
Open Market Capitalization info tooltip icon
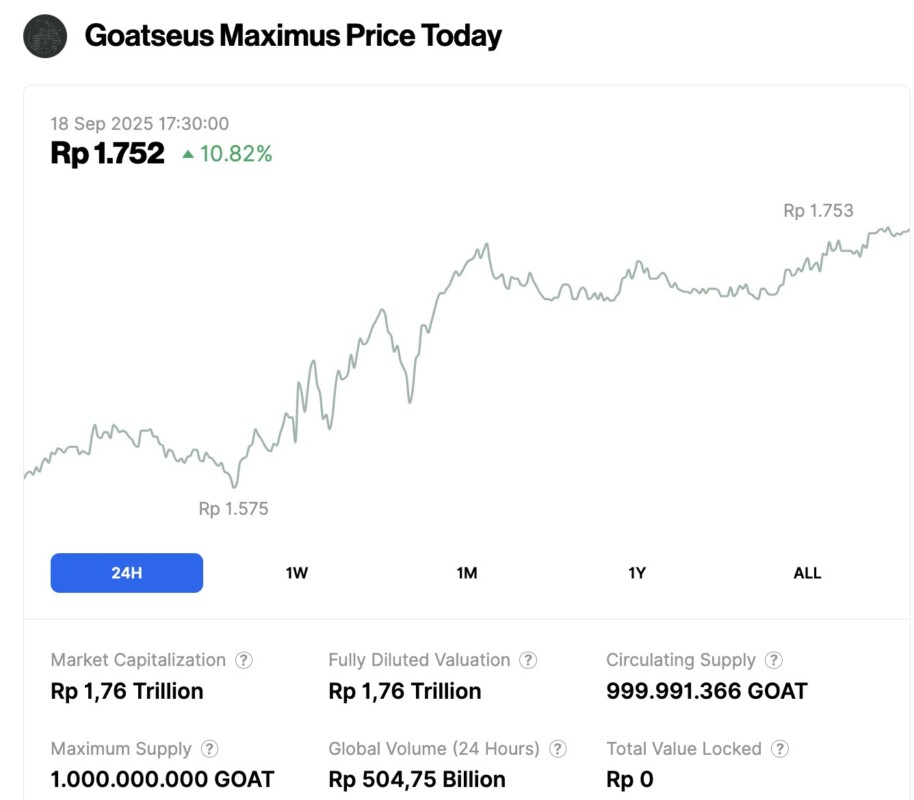(x=244, y=660)
